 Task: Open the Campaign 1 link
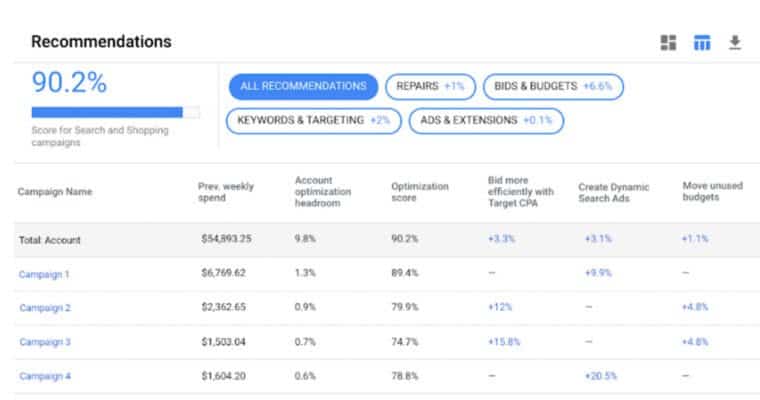pyautogui.click(x=44, y=274)
